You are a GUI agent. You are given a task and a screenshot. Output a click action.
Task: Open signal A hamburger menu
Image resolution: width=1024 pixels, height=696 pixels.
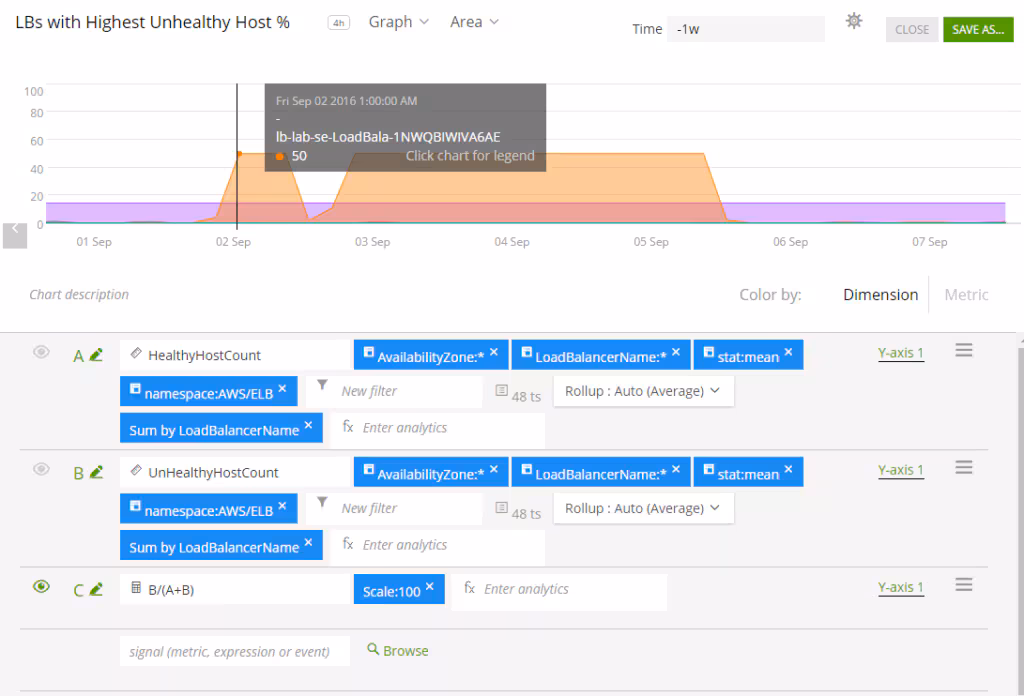pos(963,350)
